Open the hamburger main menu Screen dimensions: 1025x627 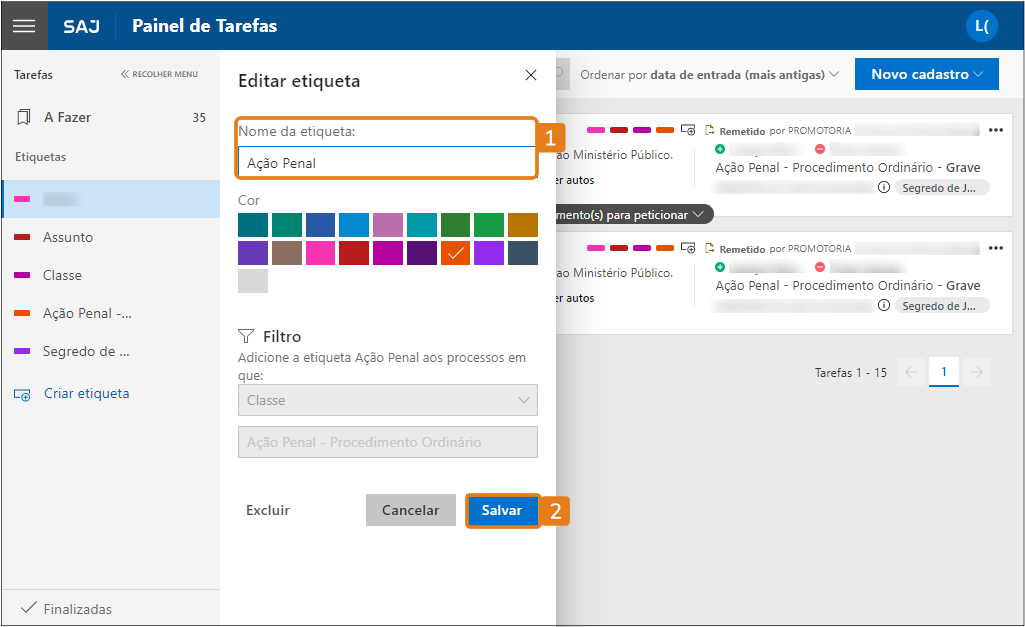(x=24, y=26)
